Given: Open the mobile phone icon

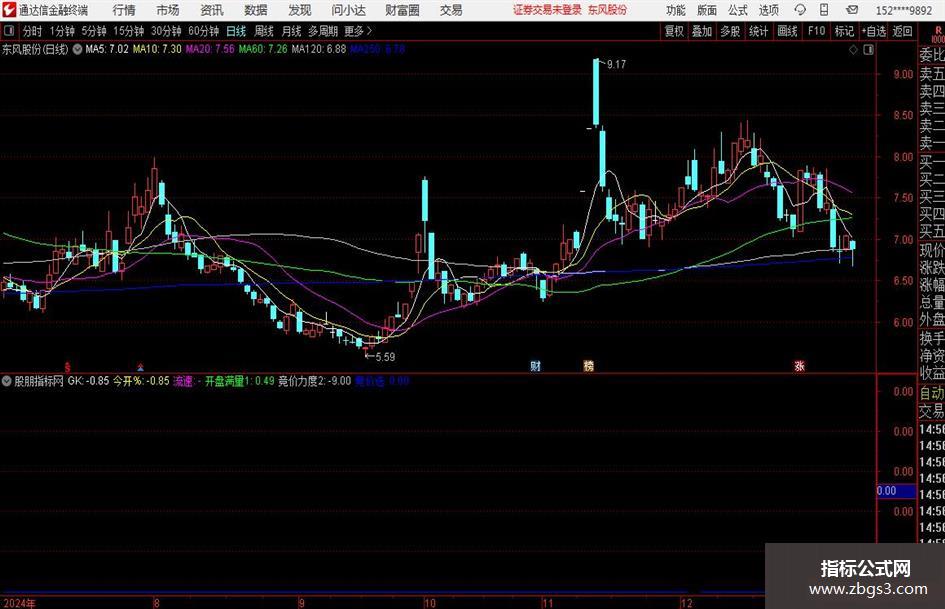Looking at the screenshot, I should (x=824, y=10).
